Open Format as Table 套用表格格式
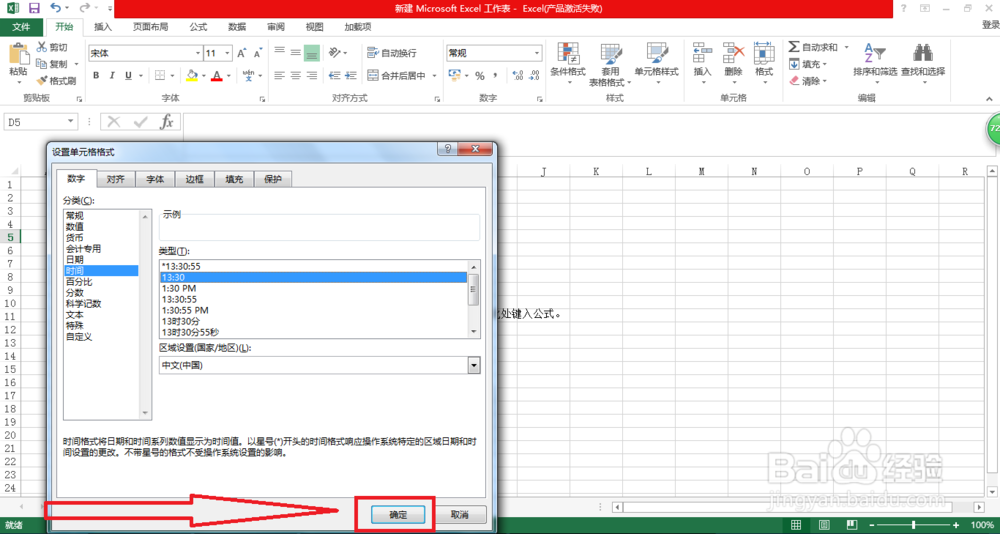Viewport: 1000px width, 534px height. (610, 63)
